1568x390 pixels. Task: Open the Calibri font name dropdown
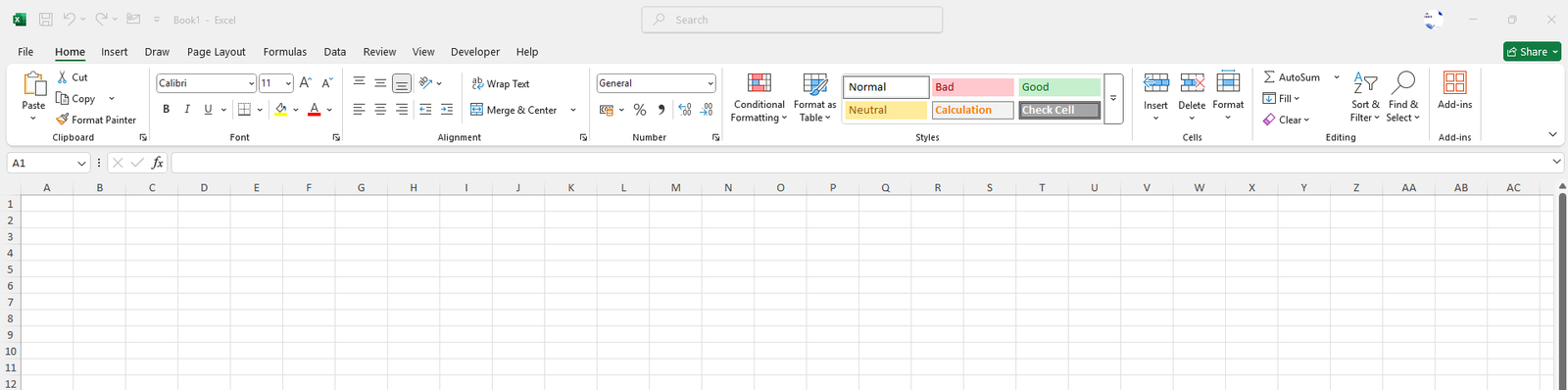tap(251, 83)
